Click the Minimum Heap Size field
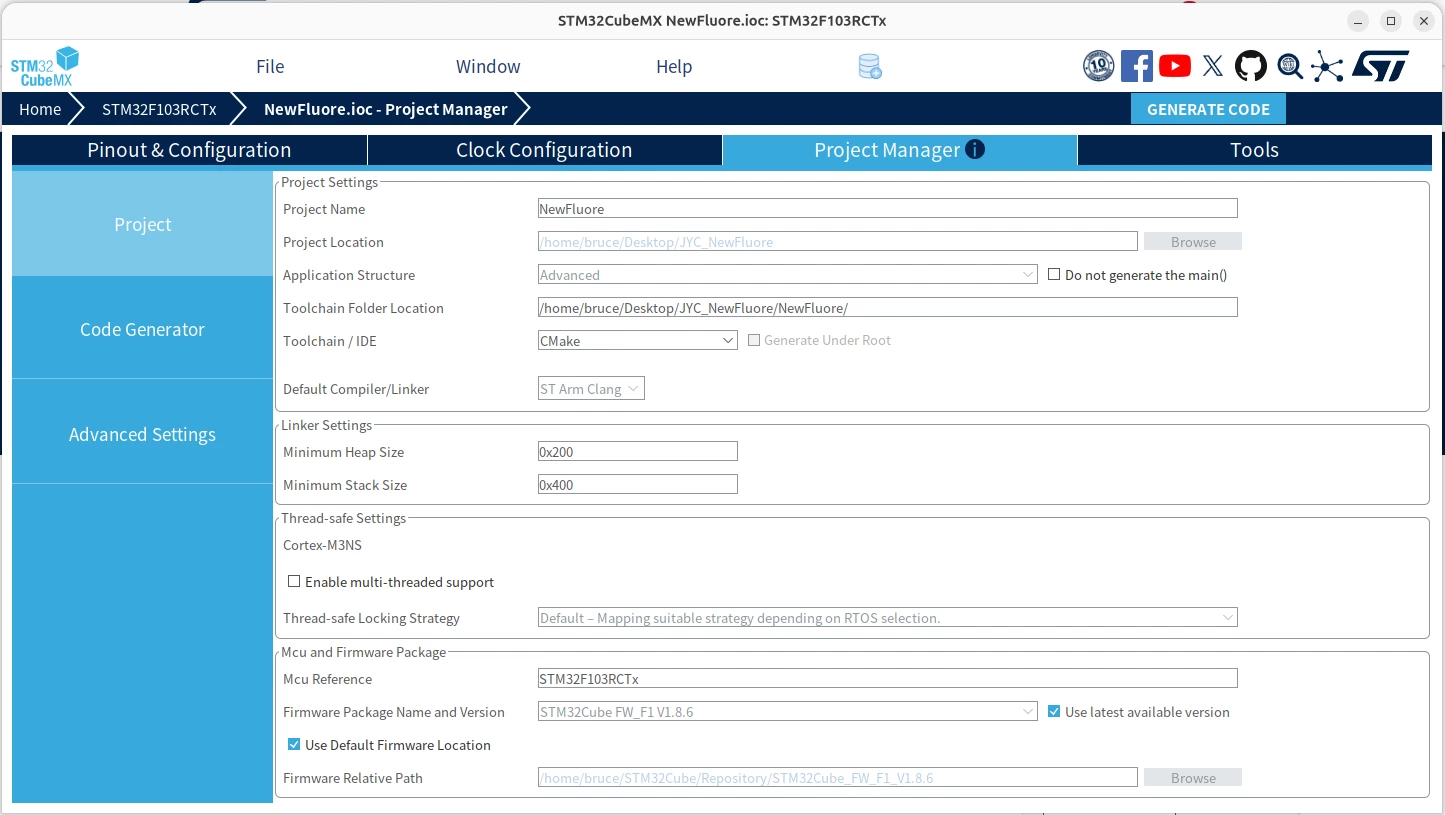The height and width of the screenshot is (815, 1445). (638, 452)
